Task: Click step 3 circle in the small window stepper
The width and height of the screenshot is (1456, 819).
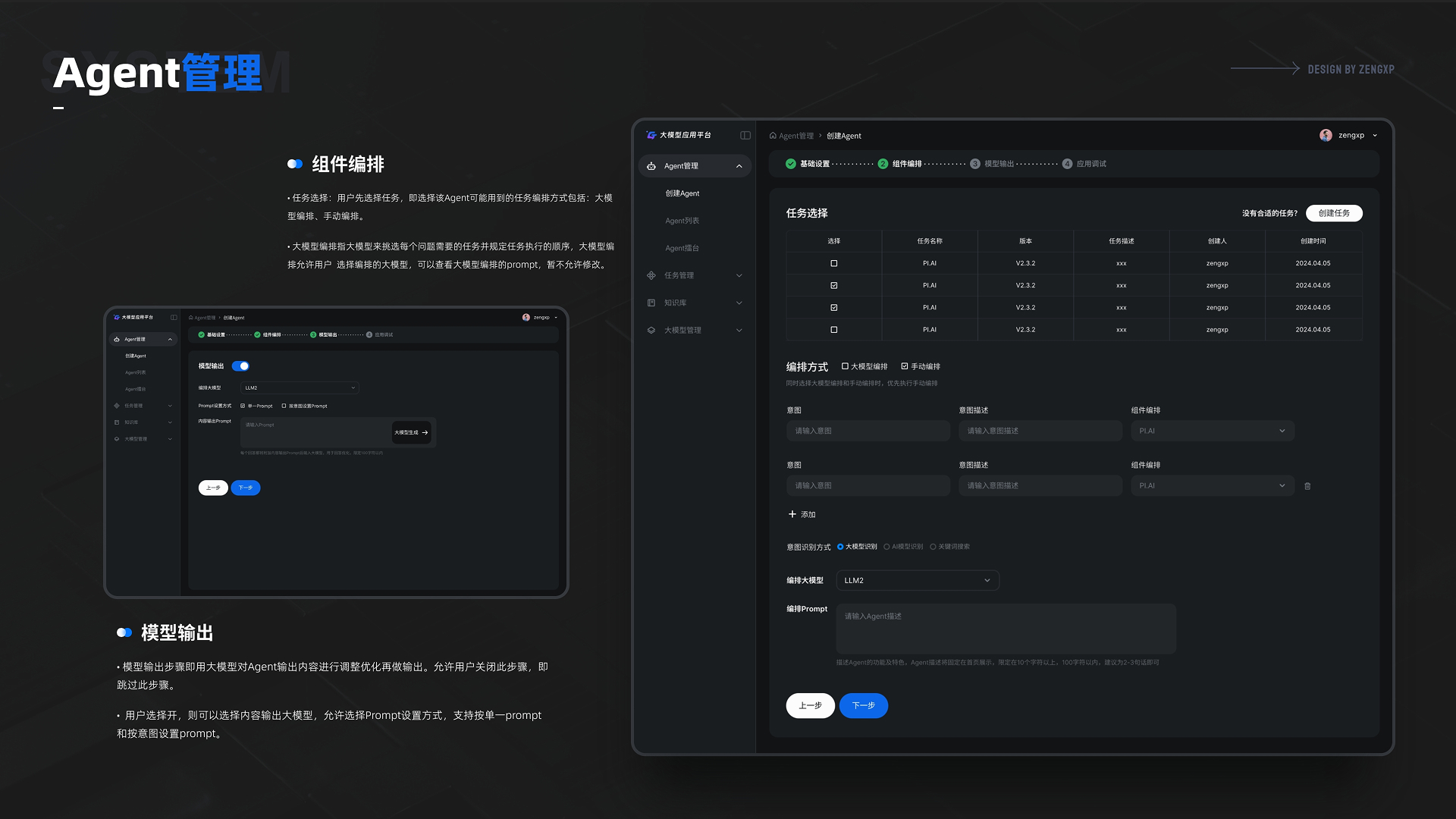Action: tap(313, 334)
